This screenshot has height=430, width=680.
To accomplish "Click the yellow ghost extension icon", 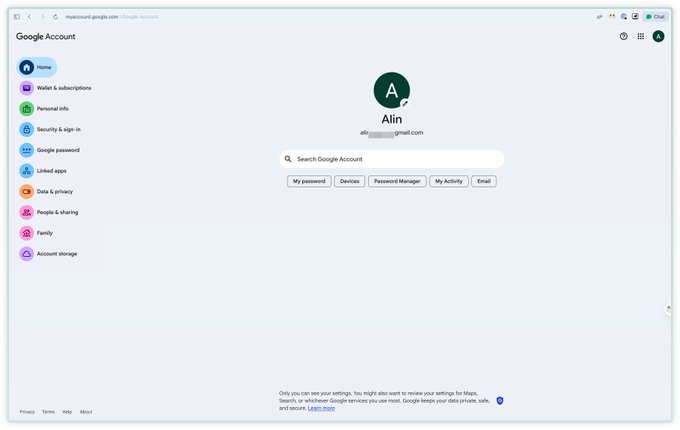I will point(612,16).
